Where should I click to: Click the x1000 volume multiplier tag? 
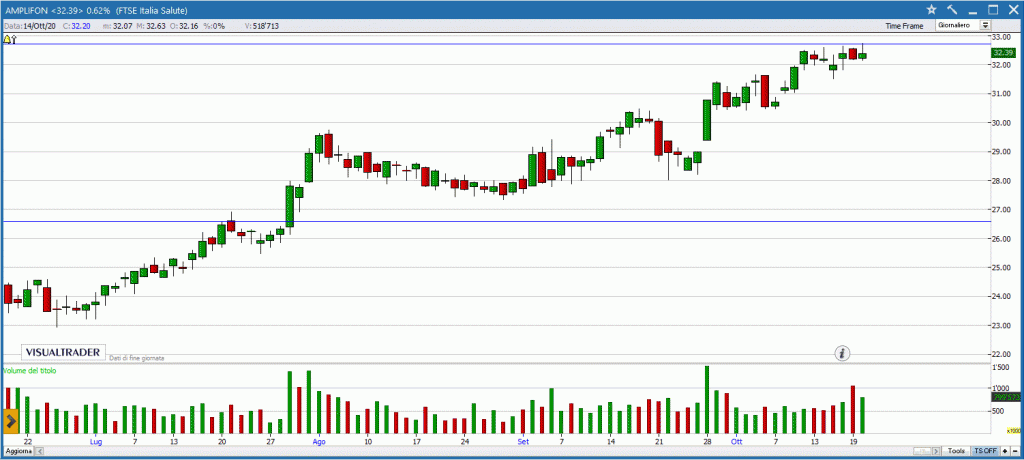(x=1013, y=431)
